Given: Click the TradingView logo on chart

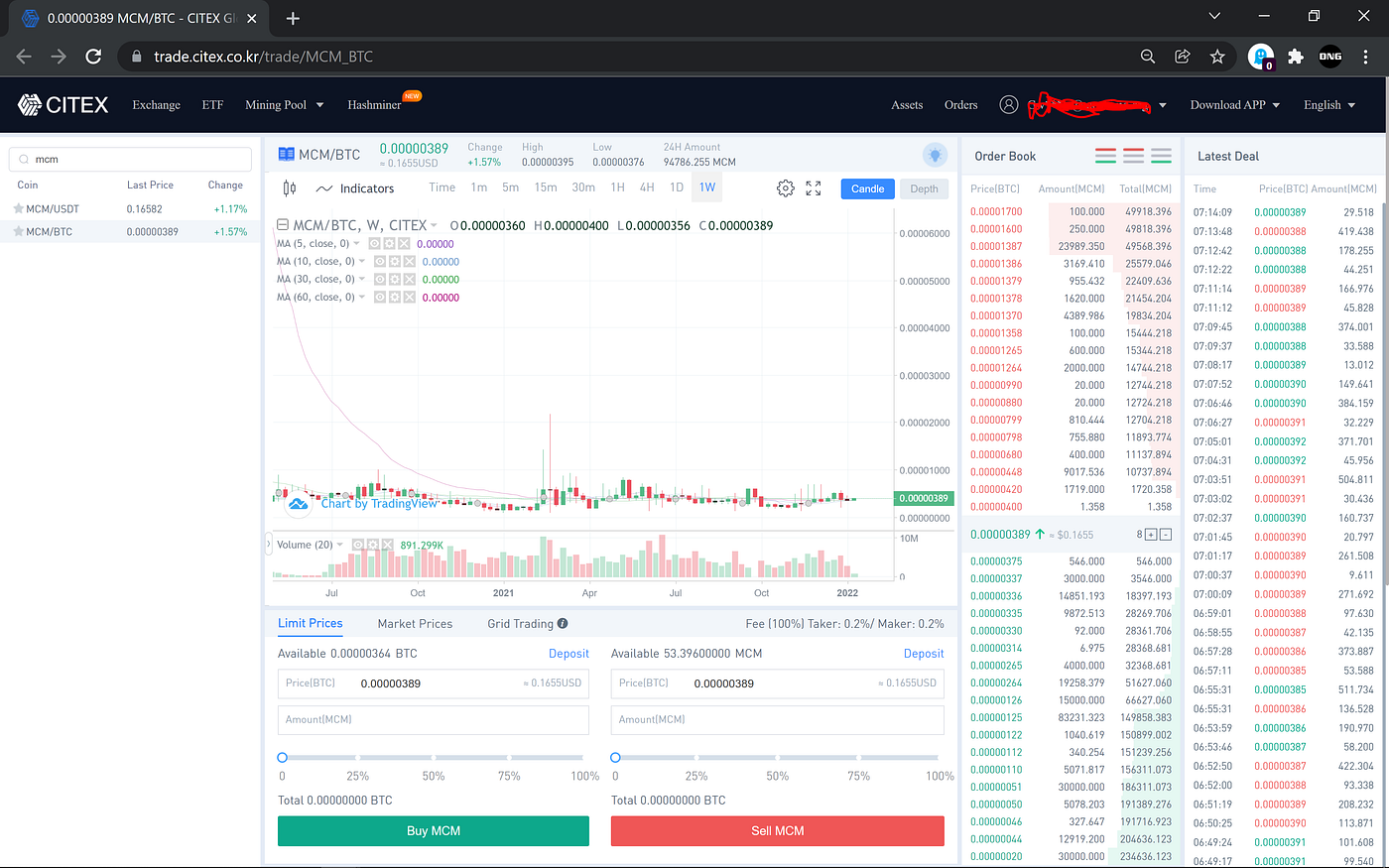Looking at the screenshot, I should 298,504.
